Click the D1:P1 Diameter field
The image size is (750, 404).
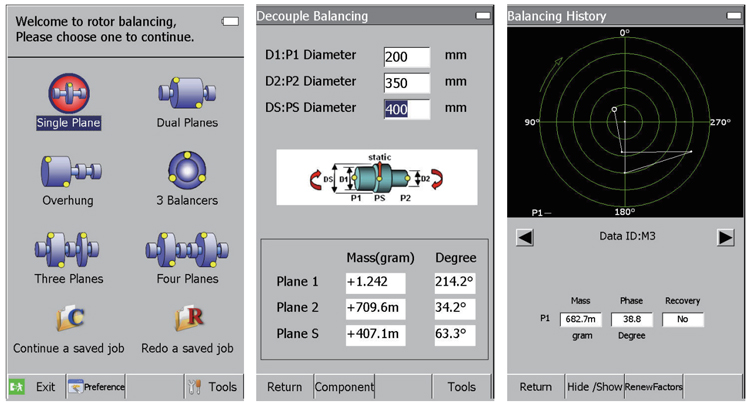click(406, 57)
